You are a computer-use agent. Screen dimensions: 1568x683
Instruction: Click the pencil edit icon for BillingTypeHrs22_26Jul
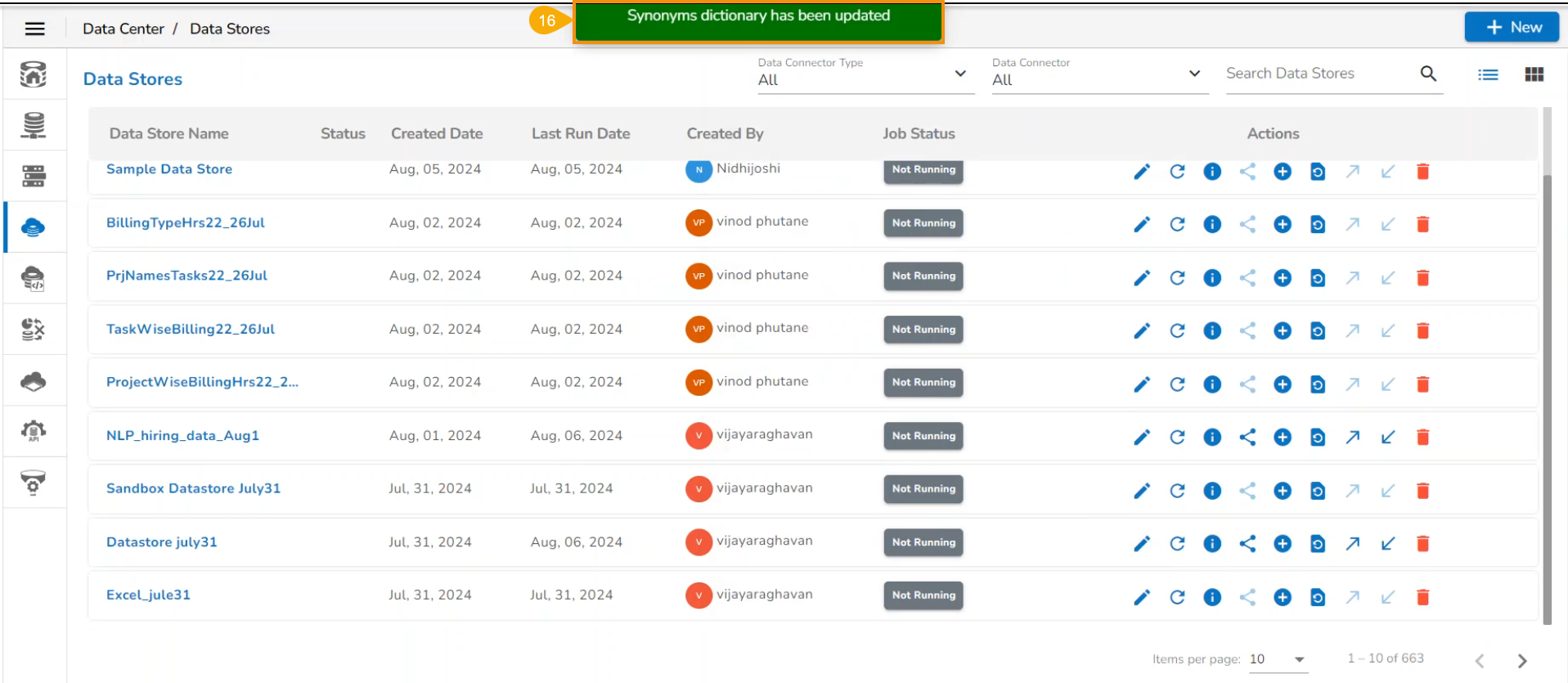tap(1141, 224)
